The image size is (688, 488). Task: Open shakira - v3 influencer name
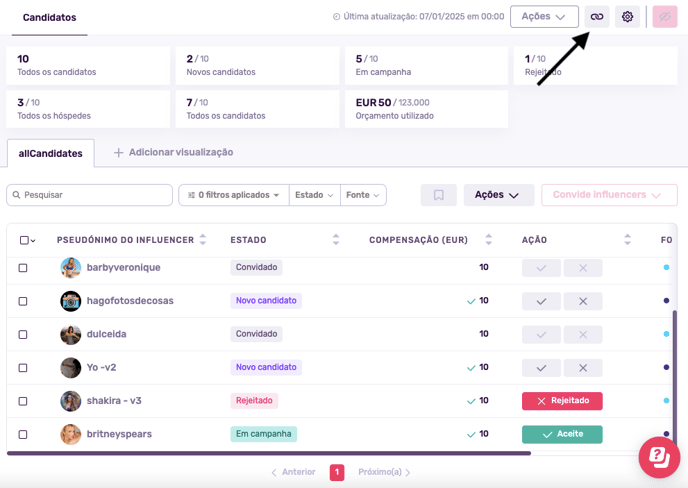(114, 401)
